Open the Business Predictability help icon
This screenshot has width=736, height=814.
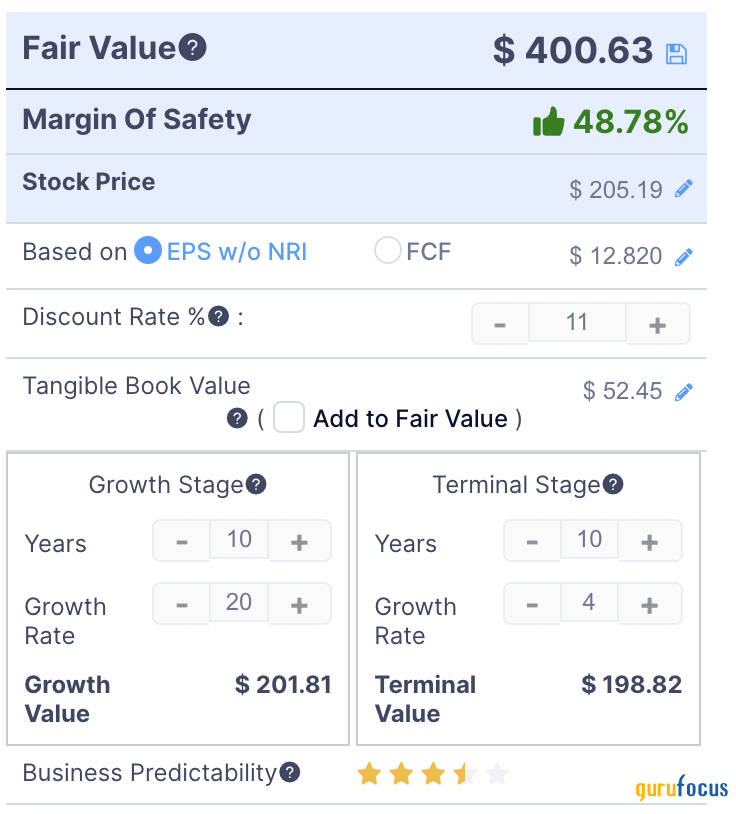[x=290, y=772]
